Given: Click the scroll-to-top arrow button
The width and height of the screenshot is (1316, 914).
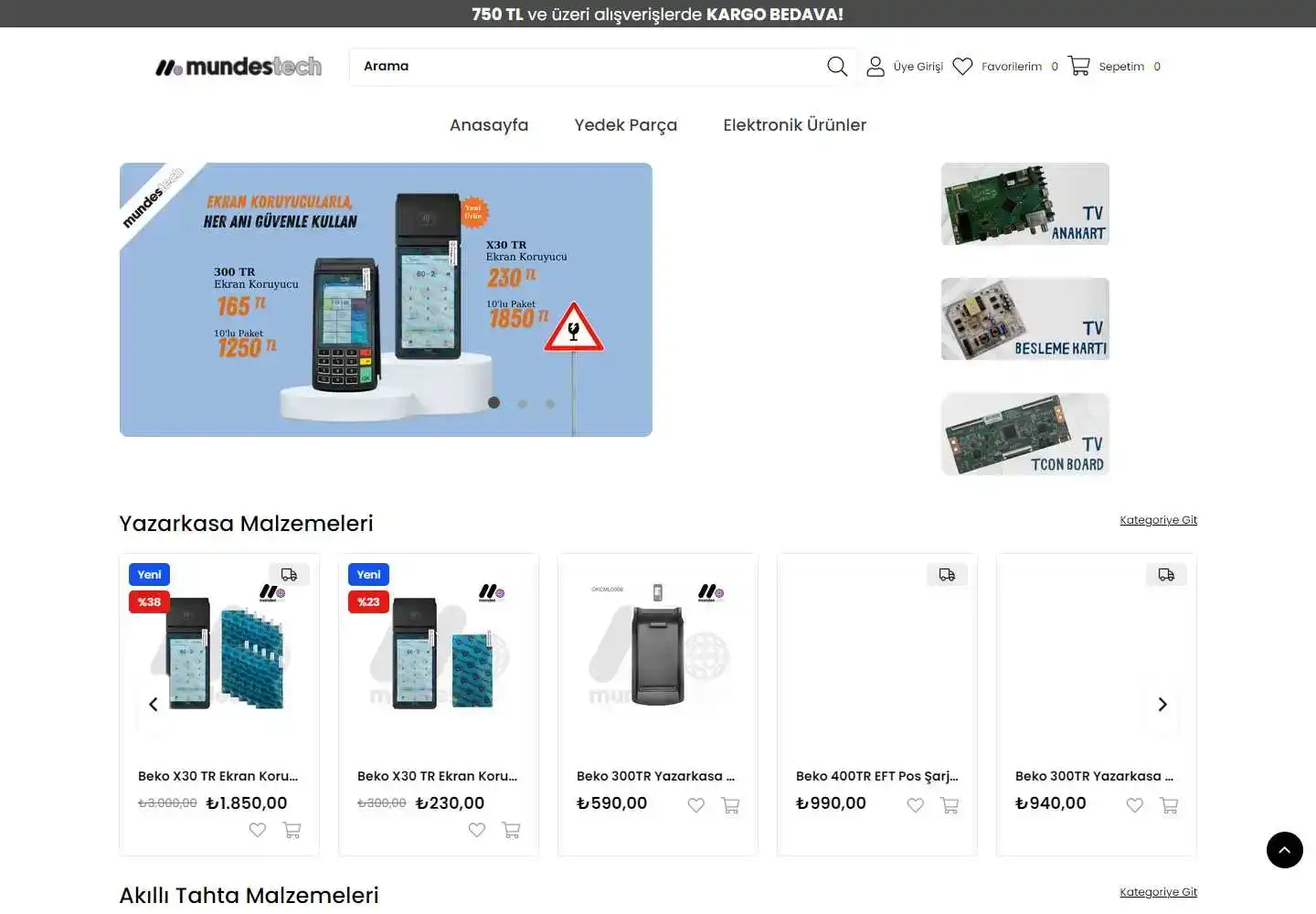Looking at the screenshot, I should [x=1285, y=850].
